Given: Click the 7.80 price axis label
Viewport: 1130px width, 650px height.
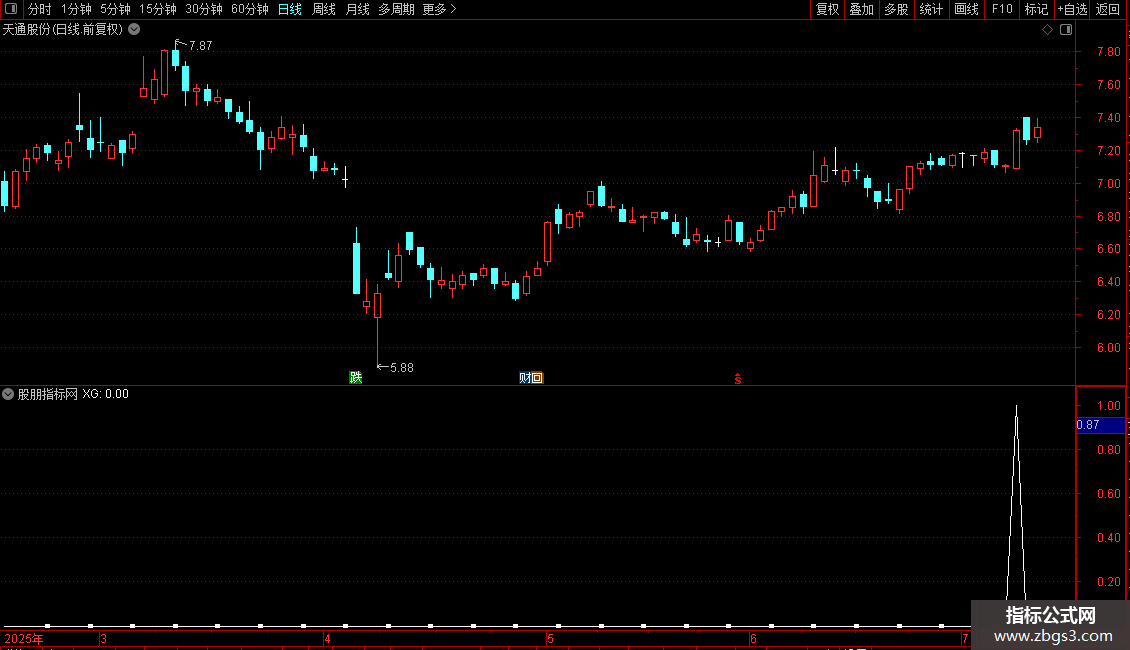Looking at the screenshot, I should [x=1108, y=52].
